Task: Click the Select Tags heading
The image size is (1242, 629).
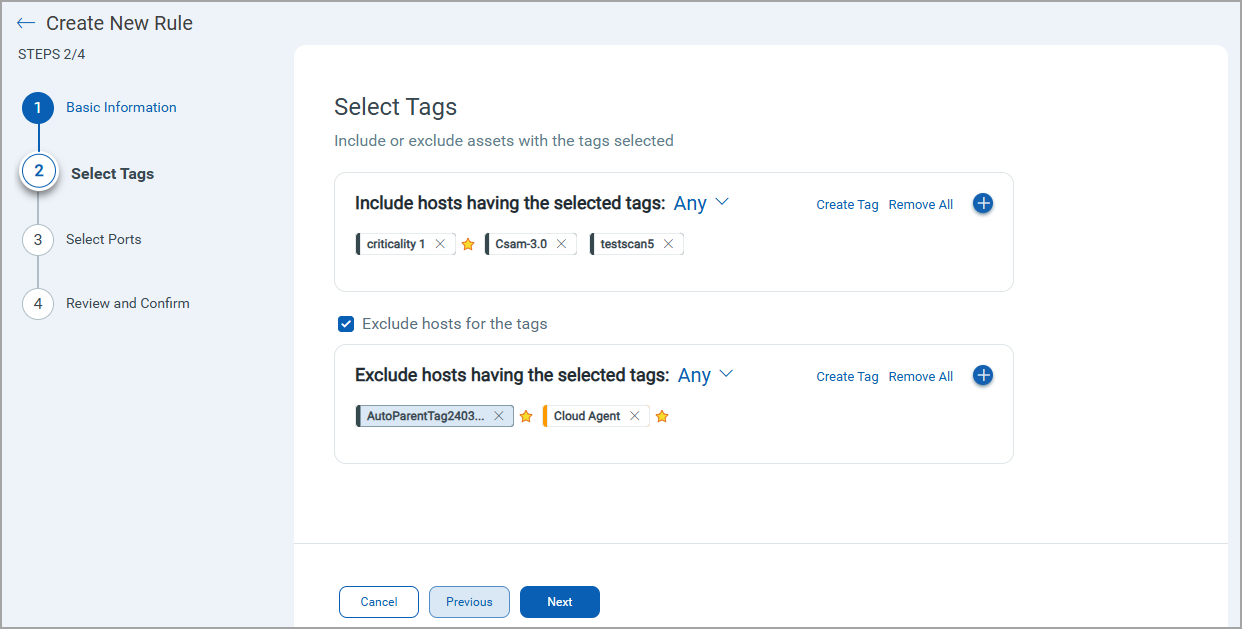Action: [x=395, y=107]
